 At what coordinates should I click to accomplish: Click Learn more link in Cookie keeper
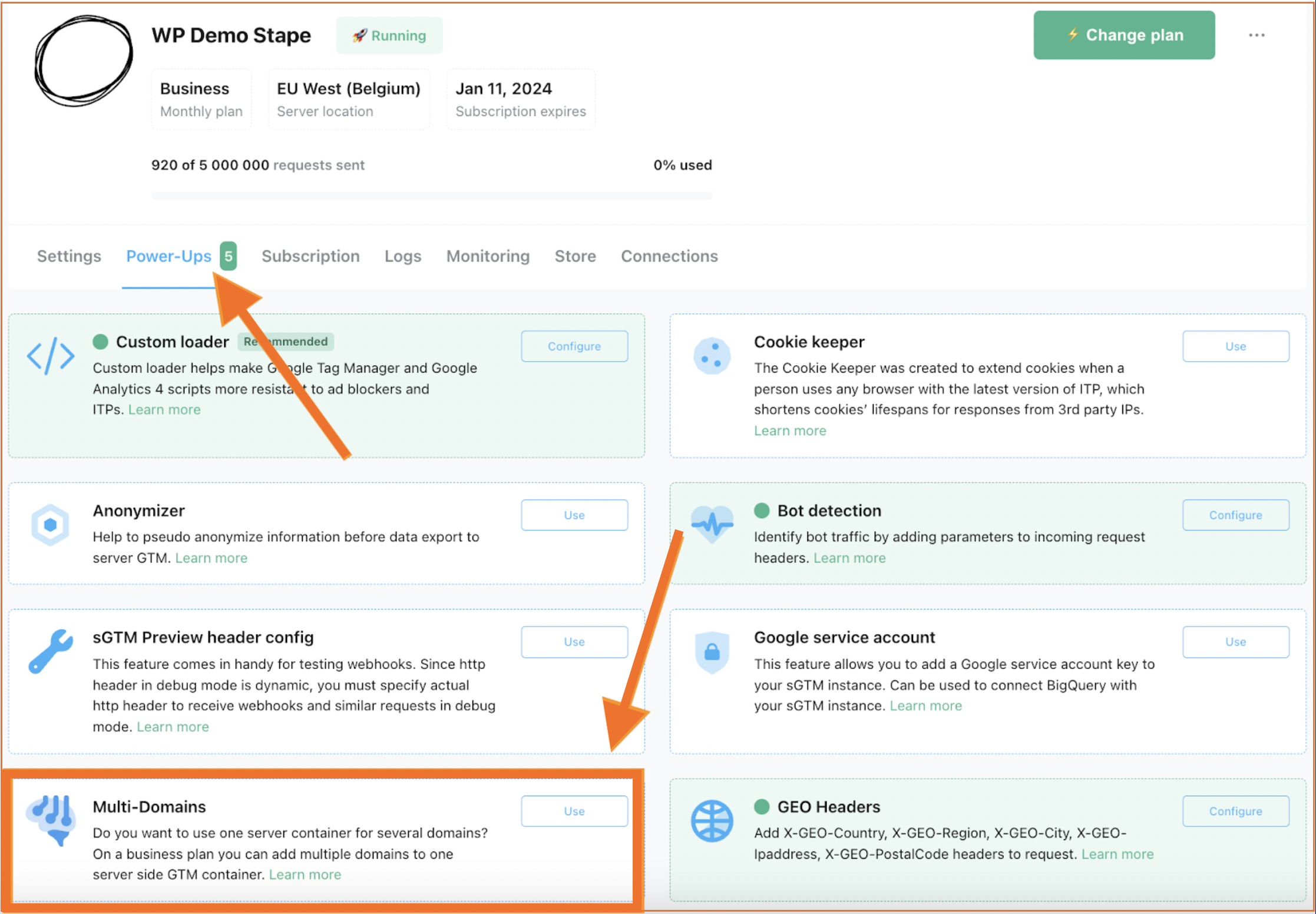point(790,431)
